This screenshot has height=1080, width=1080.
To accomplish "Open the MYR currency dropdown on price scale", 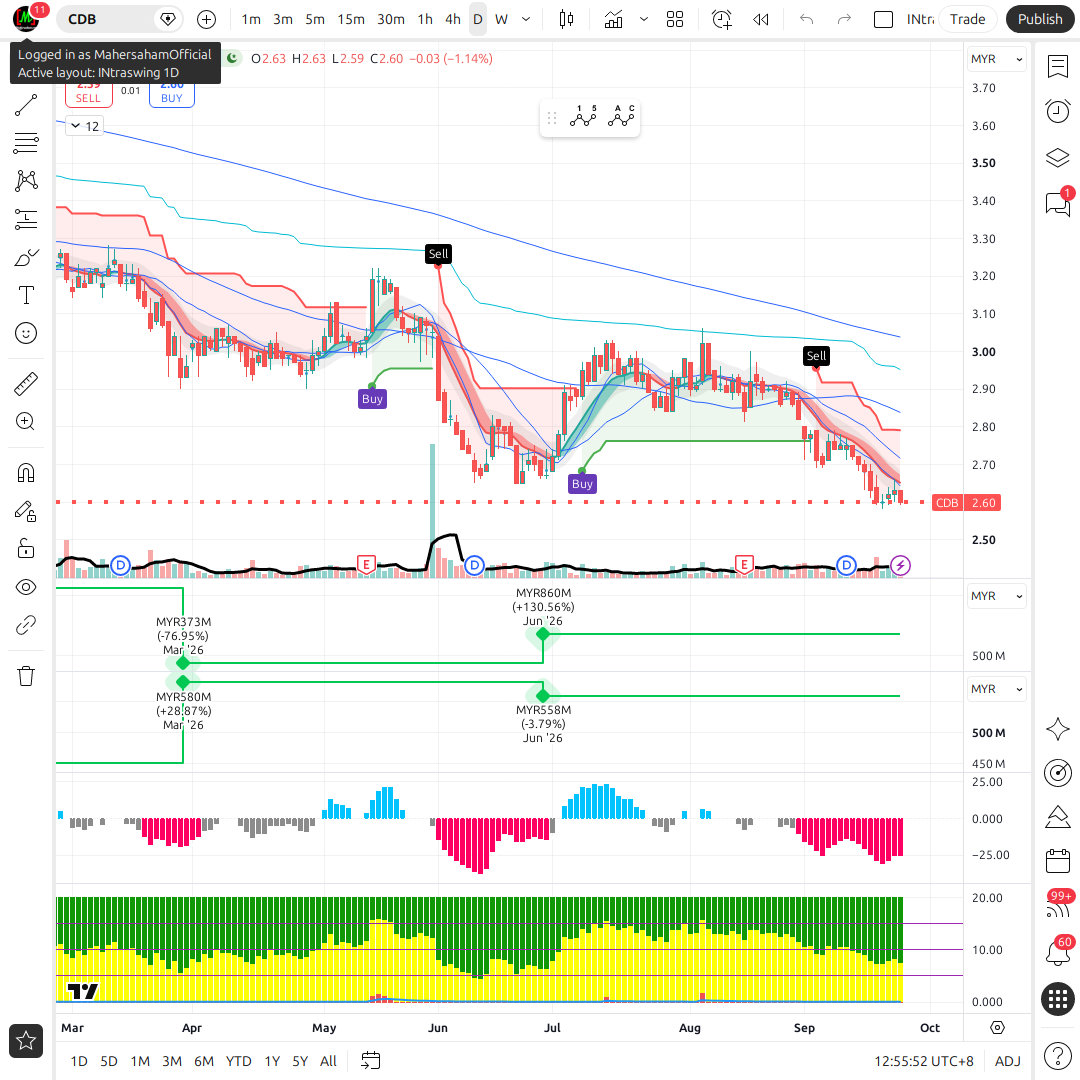I will coord(997,59).
